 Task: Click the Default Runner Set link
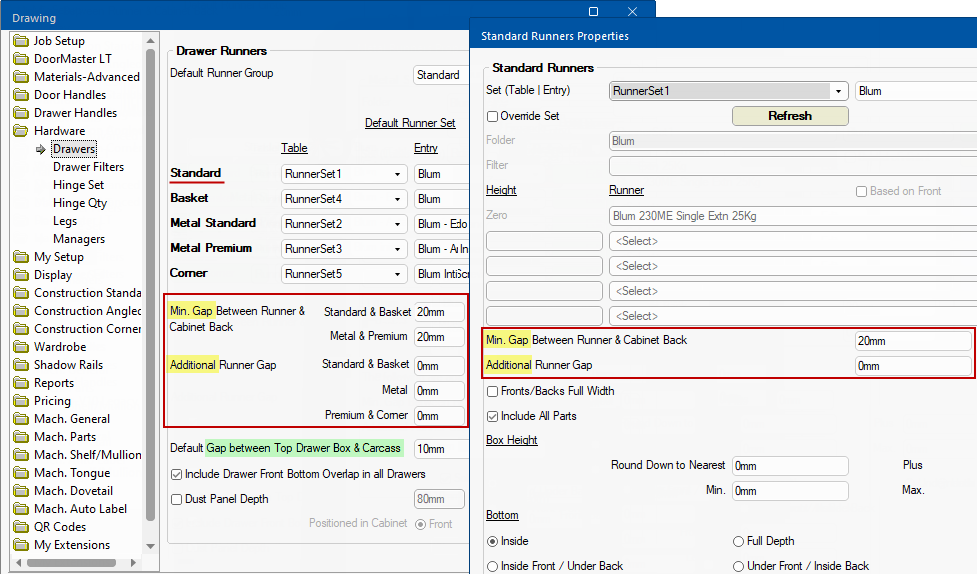coord(410,123)
